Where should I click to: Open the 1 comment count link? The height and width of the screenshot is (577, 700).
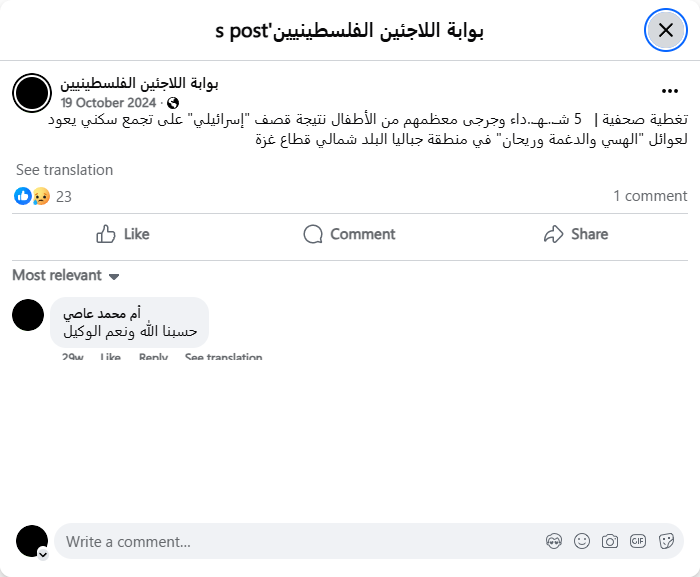[x=650, y=196]
